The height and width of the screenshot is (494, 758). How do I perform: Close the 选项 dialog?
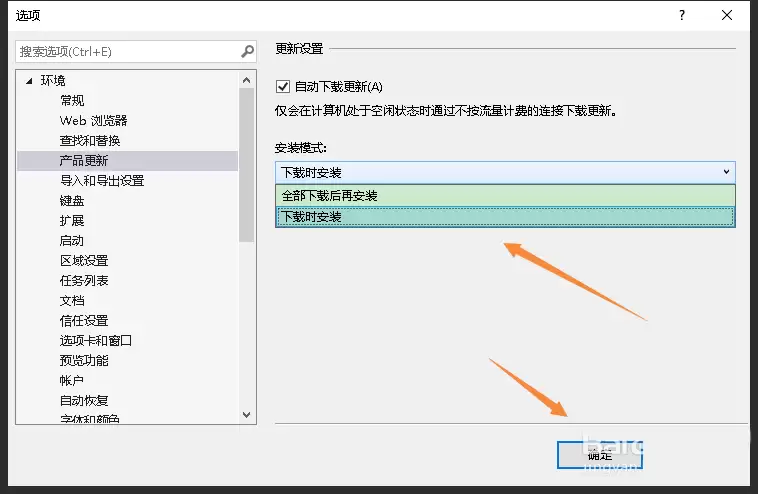click(727, 15)
